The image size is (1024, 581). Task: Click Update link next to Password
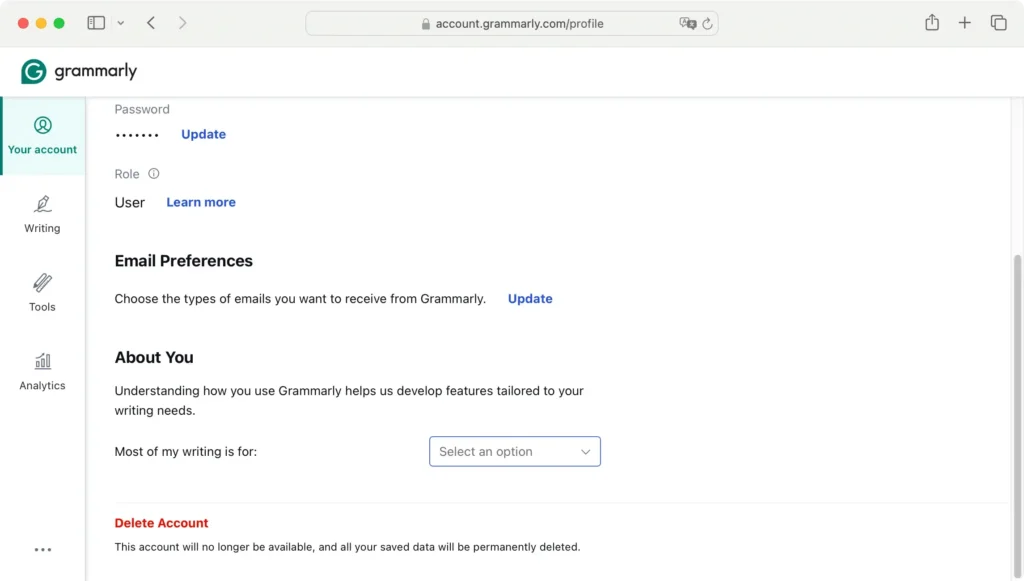pos(203,134)
